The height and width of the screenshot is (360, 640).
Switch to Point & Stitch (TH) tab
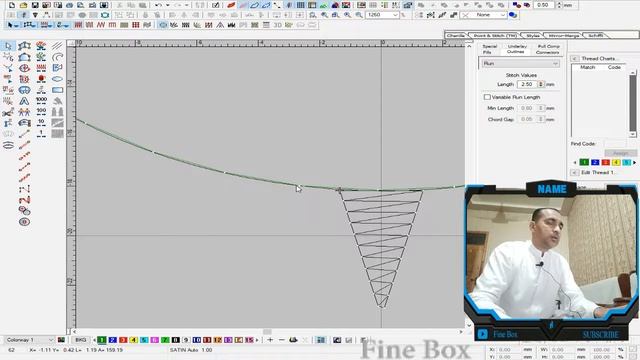point(495,36)
